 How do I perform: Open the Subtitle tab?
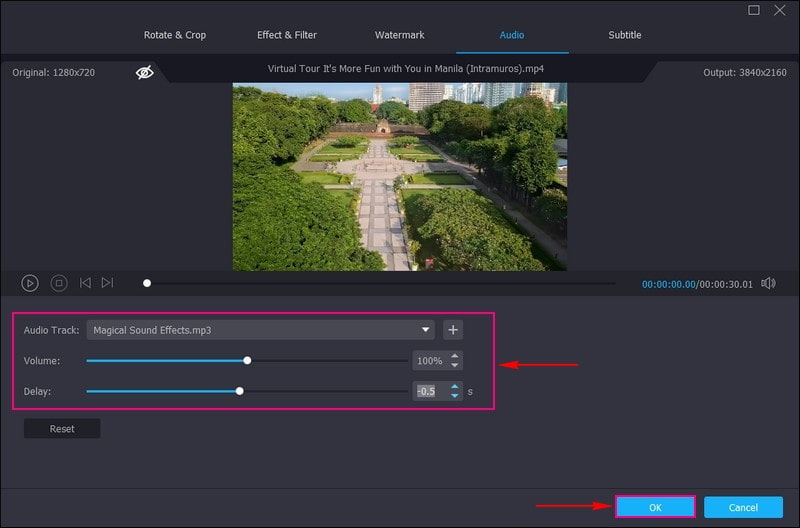625,35
